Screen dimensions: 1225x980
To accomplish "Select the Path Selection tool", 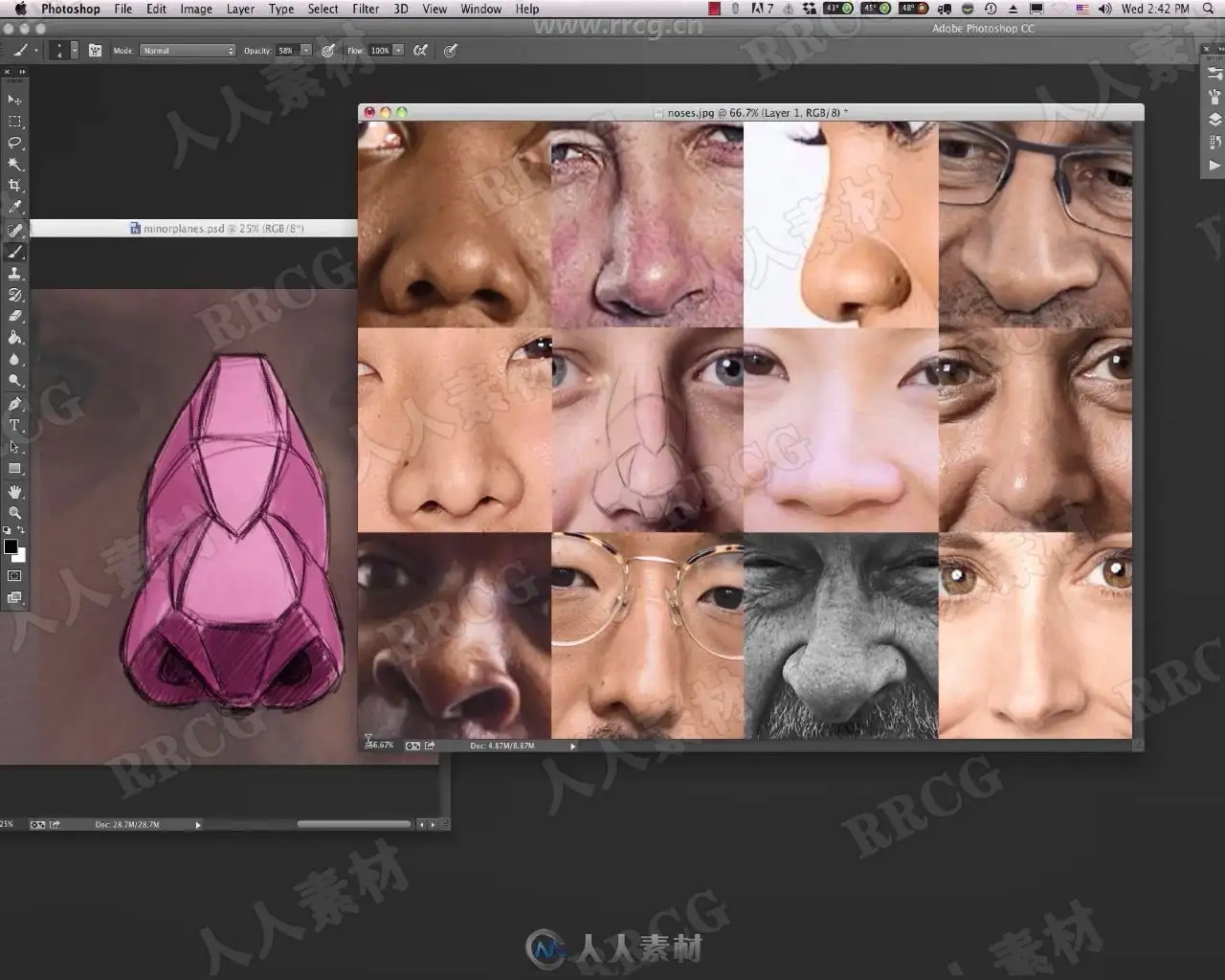I will point(14,447).
